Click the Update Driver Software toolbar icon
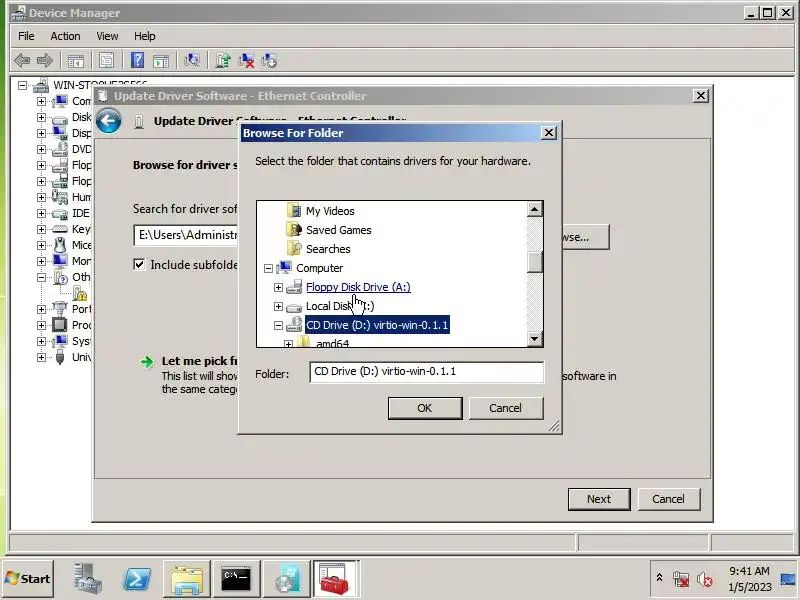This screenshot has width=800, height=600. [x=223, y=61]
